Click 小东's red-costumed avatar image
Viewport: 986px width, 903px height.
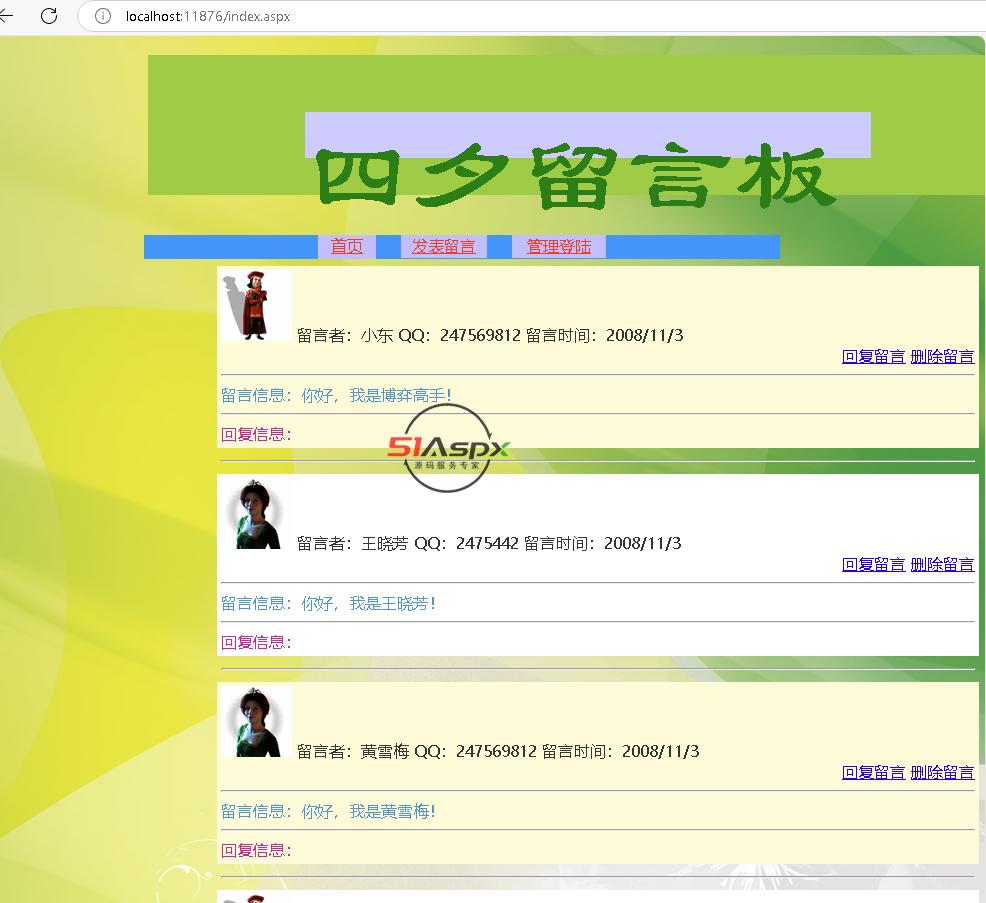(257, 305)
